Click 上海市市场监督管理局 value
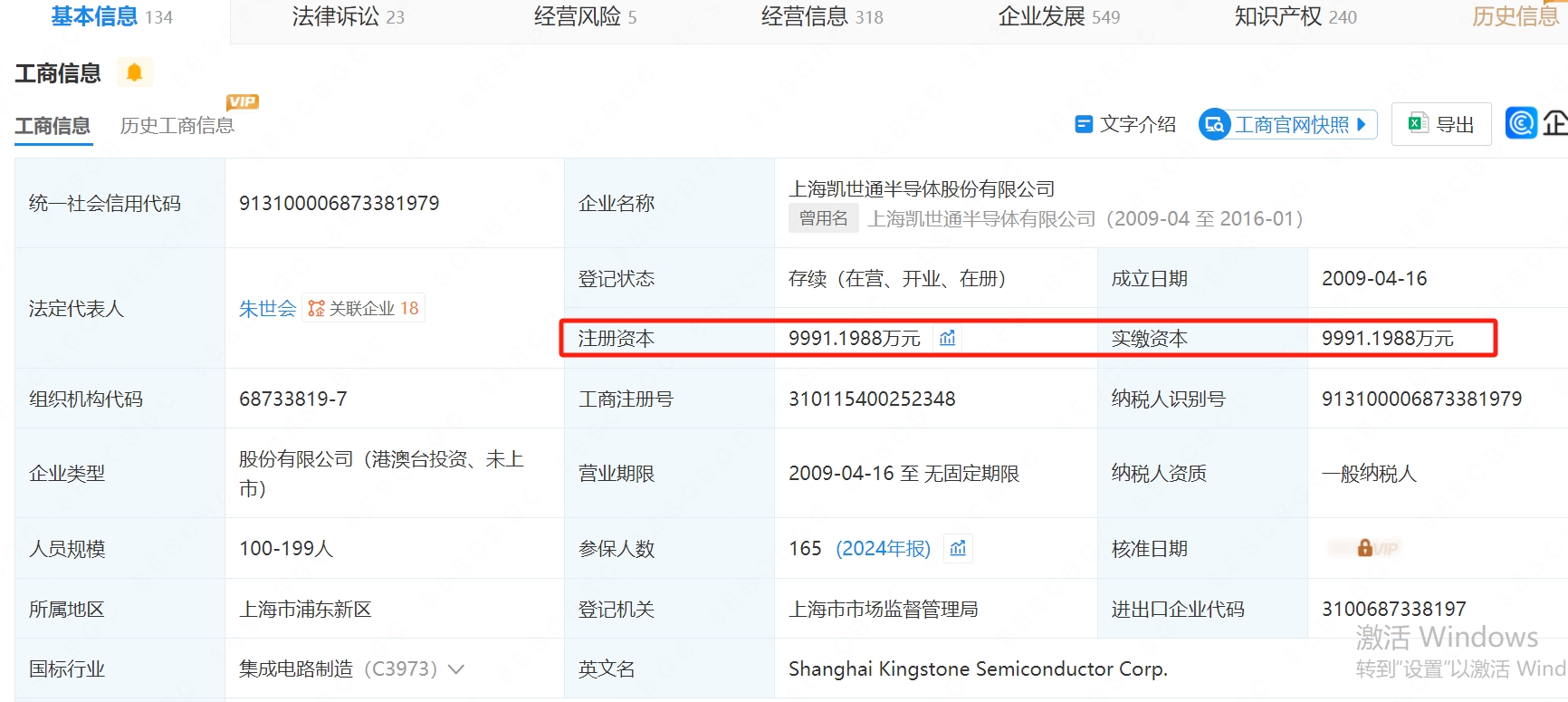Image resolution: width=1568 pixels, height=702 pixels. [x=884, y=609]
